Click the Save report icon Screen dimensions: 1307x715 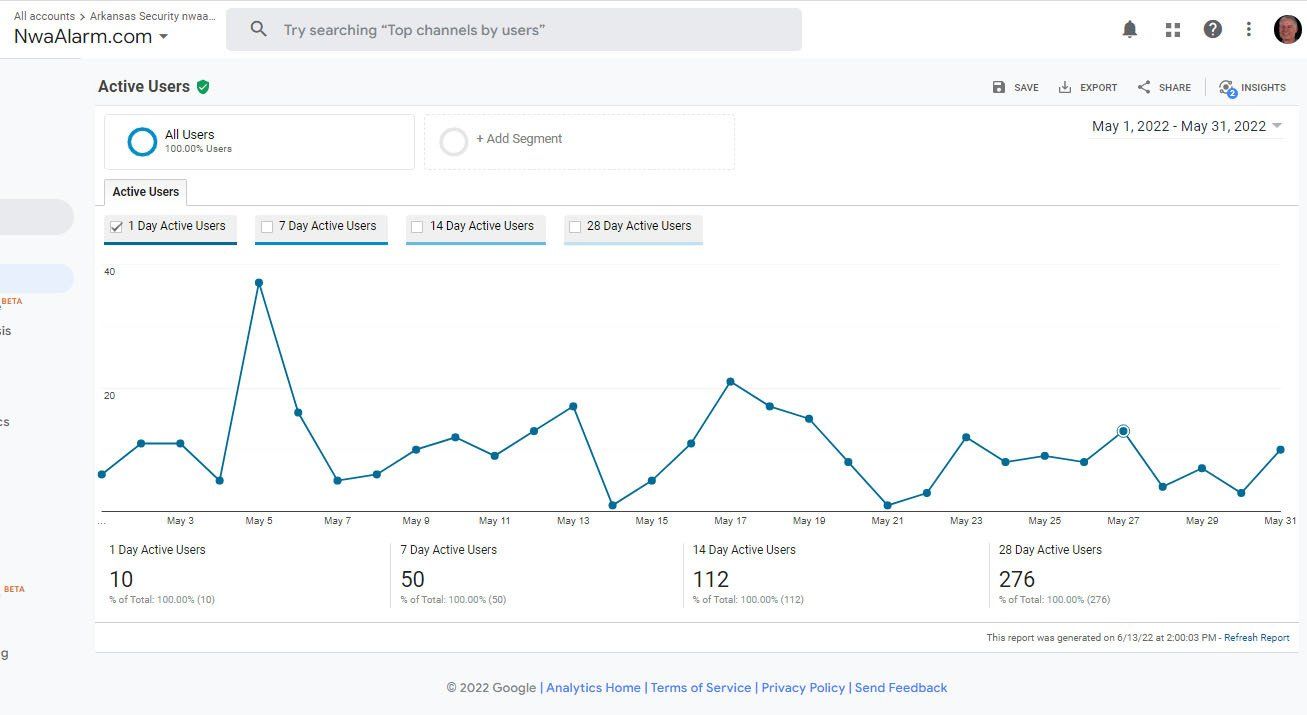point(999,87)
